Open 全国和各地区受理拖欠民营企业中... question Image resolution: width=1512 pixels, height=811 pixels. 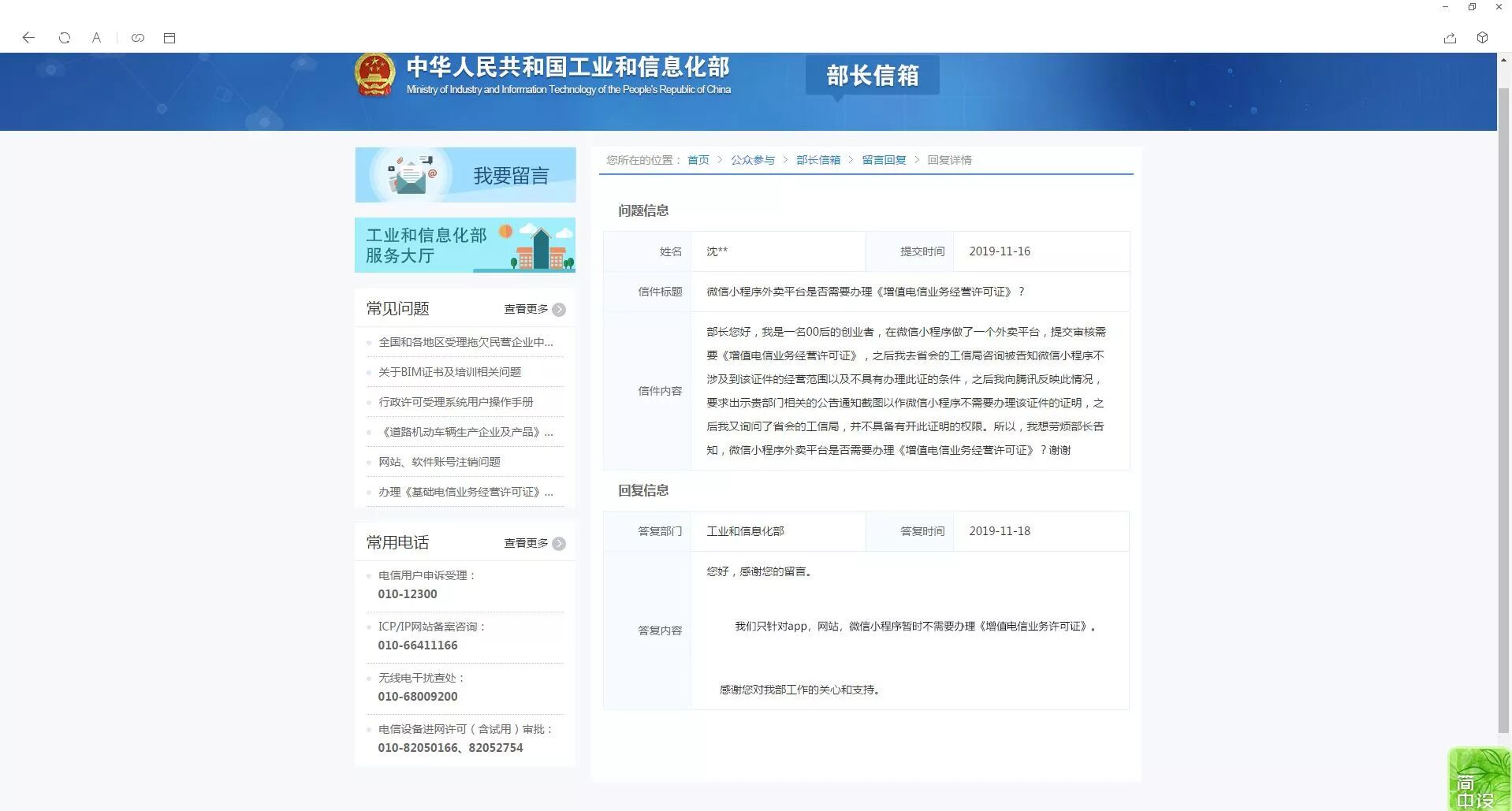pyautogui.click(x=466, y=342)
